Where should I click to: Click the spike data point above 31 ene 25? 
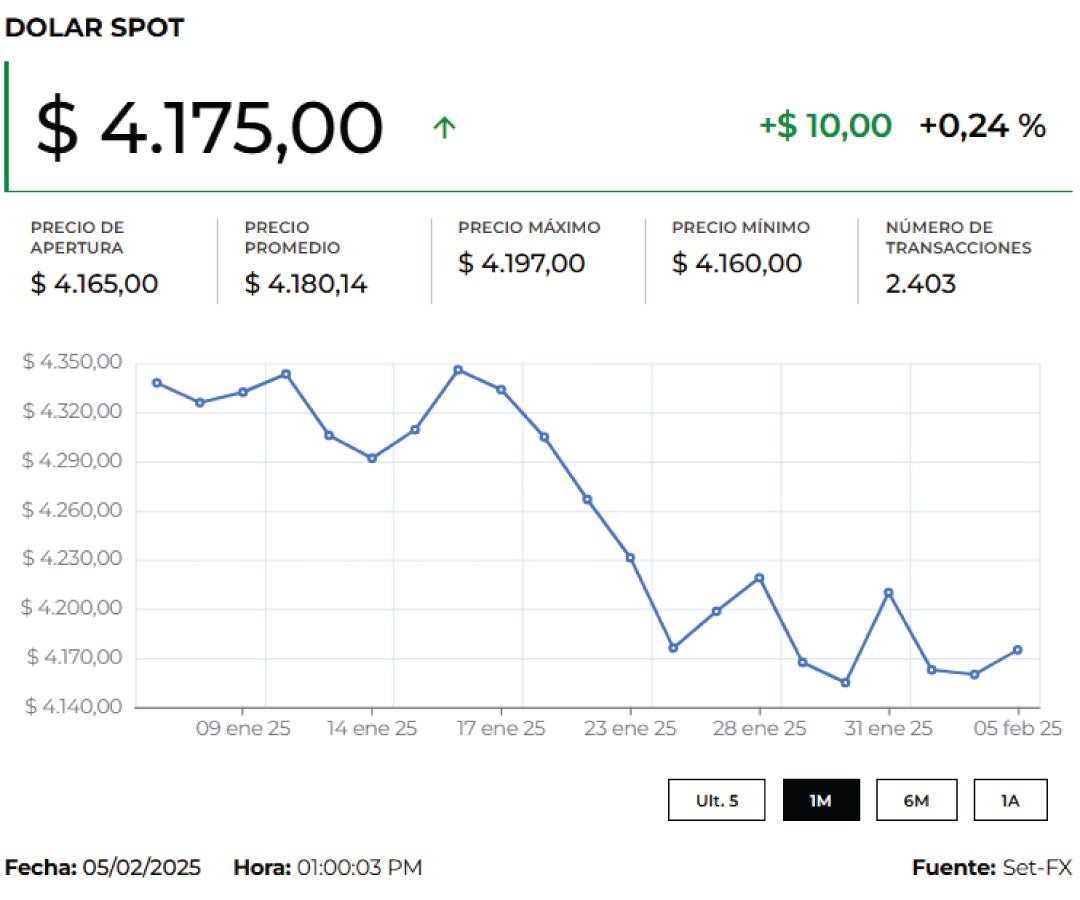(888, 593)
